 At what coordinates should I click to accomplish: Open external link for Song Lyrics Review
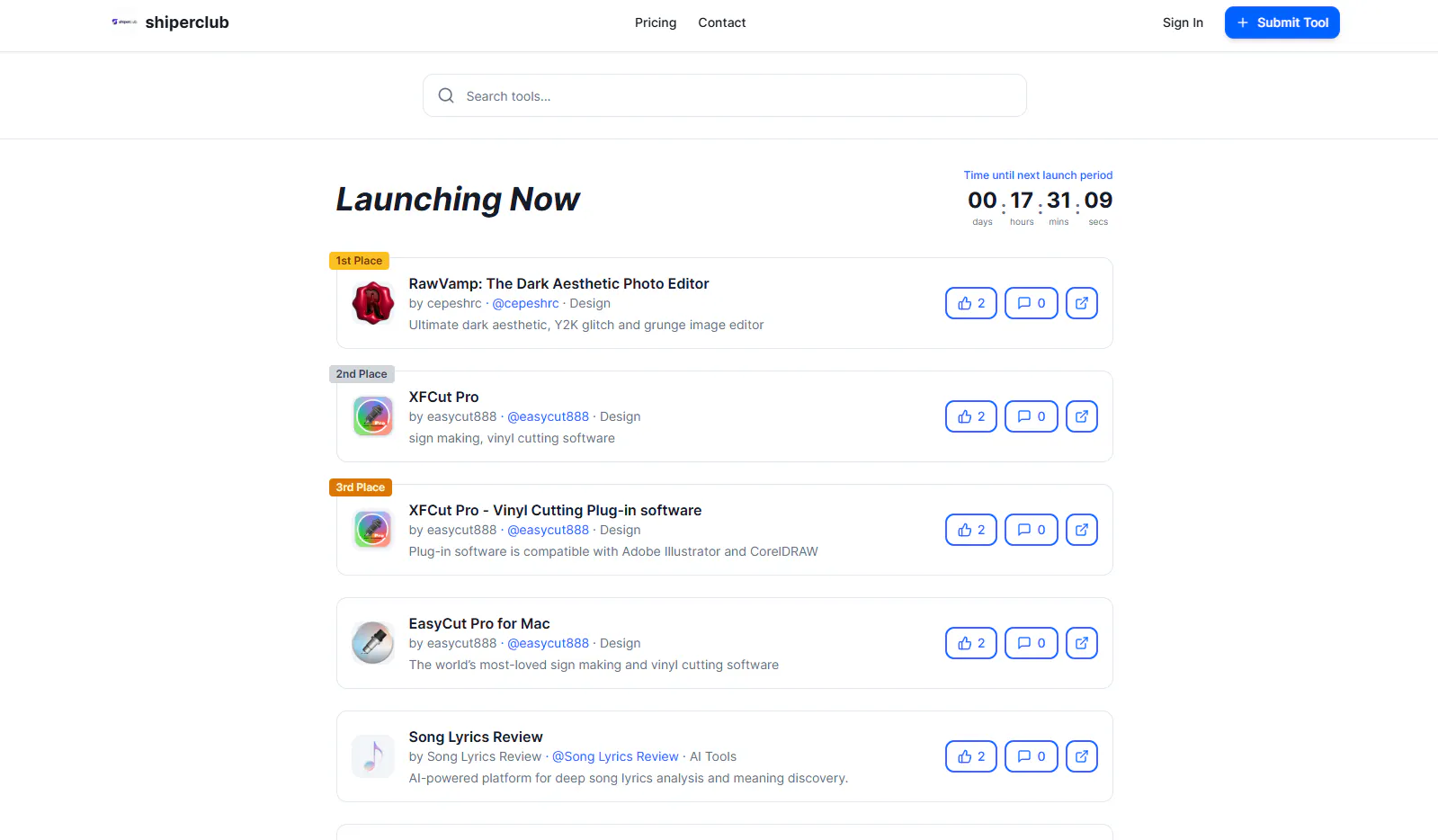[x=1081, y=756]
